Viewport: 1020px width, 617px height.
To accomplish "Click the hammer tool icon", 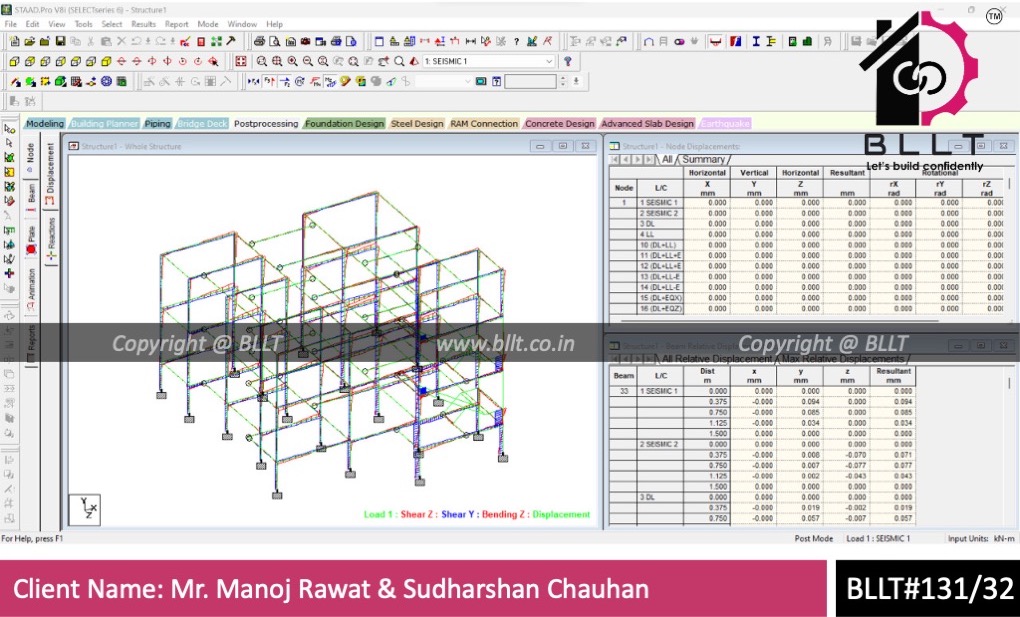I will coord(231,42).
